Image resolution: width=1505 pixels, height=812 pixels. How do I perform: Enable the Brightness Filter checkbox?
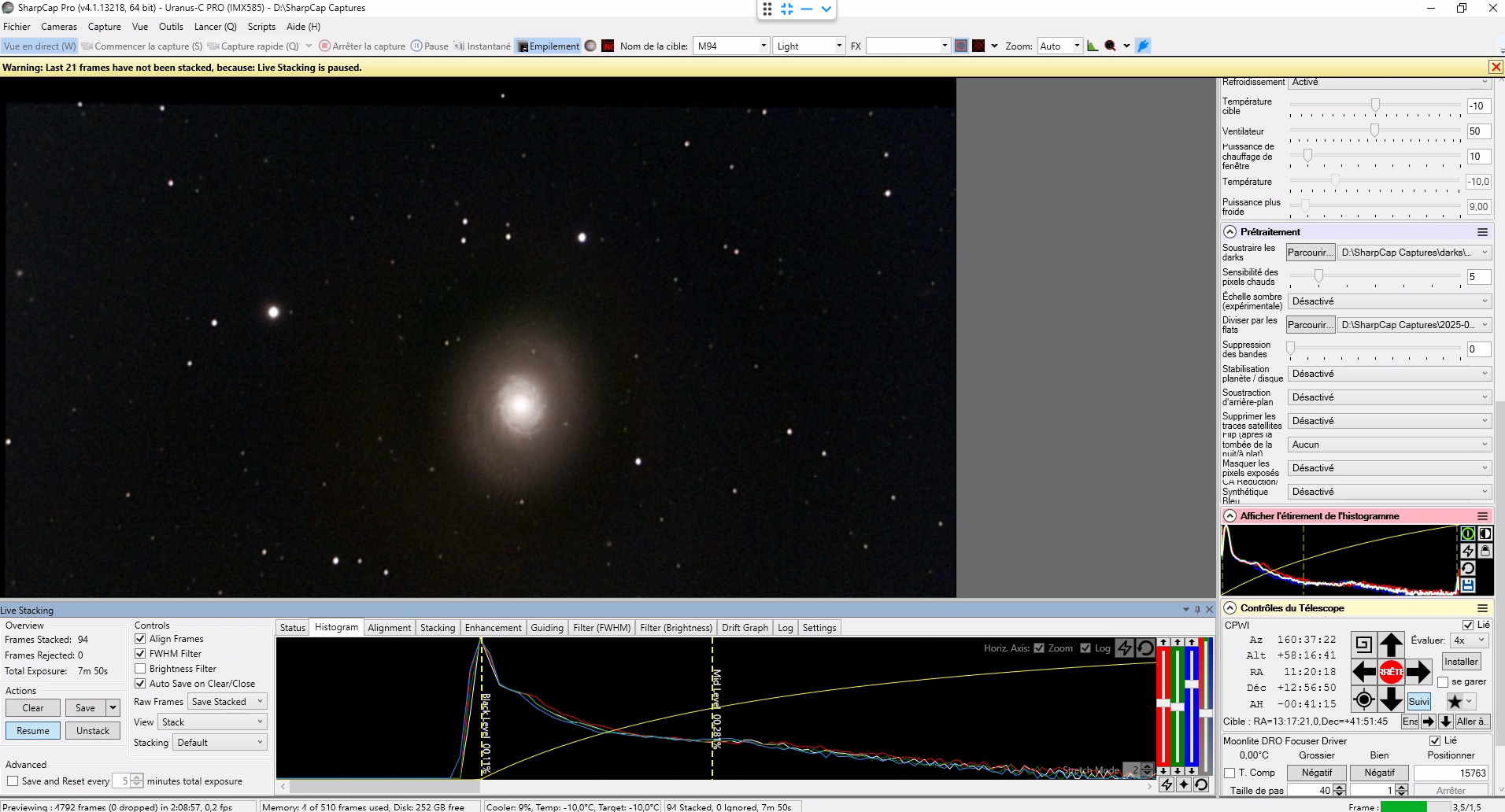pyautogui.click(x=140, y=669)
